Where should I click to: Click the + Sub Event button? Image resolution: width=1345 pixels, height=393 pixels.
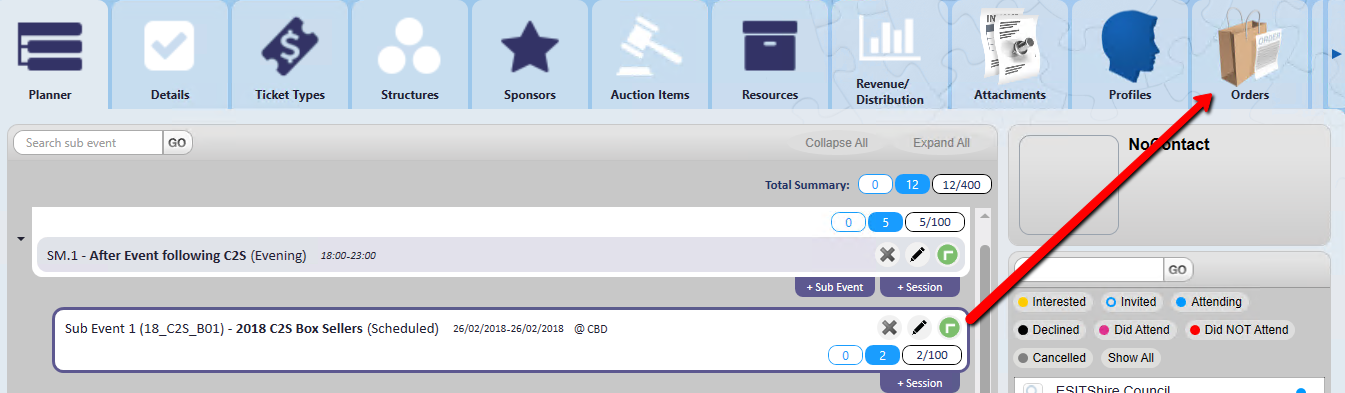point(836,287)
